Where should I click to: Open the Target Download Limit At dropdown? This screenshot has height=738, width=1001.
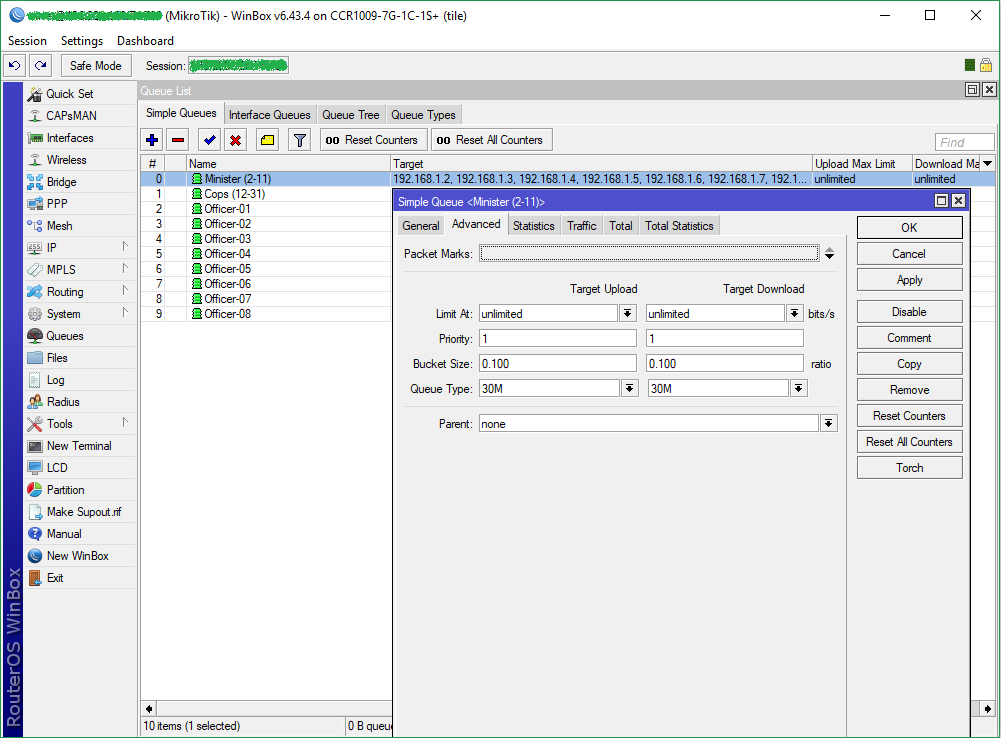click(794, 313)
